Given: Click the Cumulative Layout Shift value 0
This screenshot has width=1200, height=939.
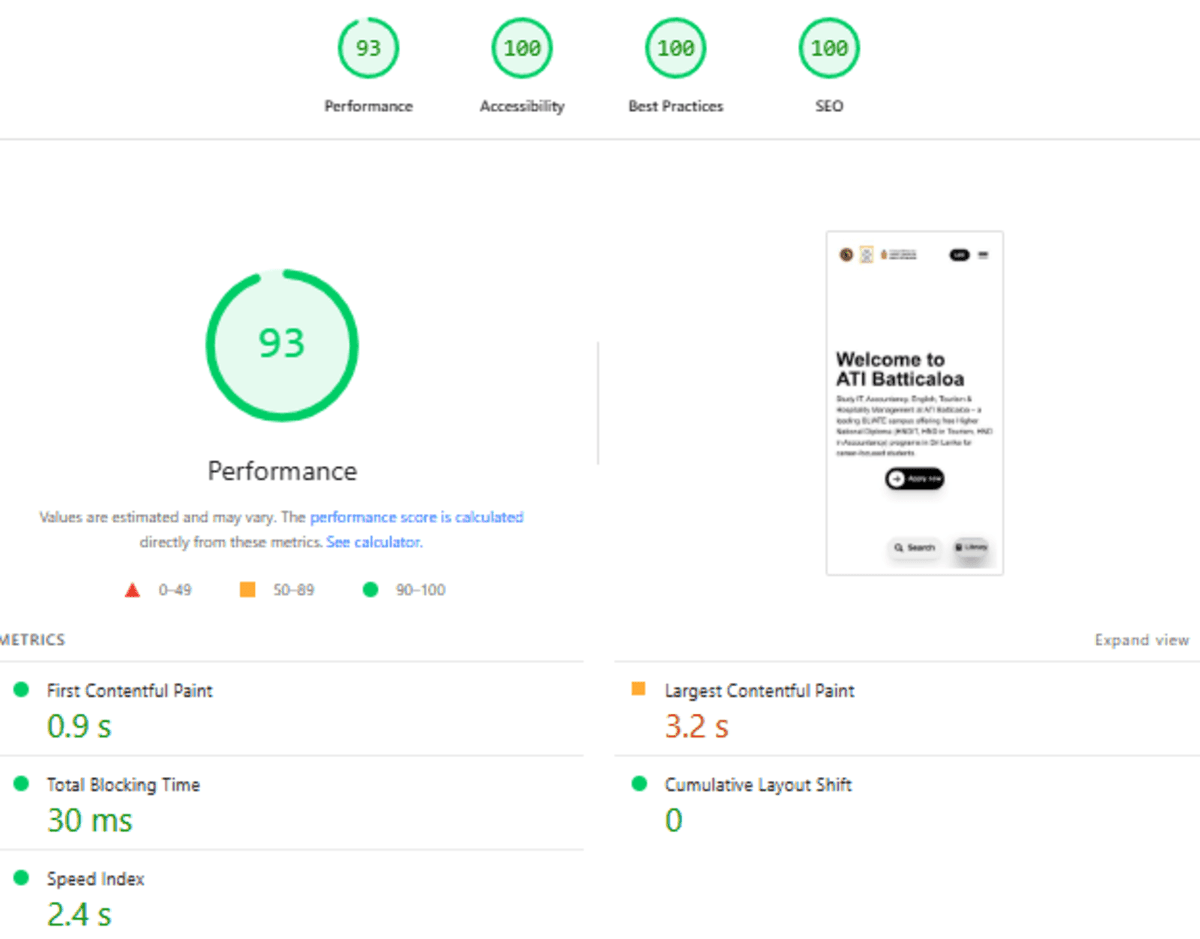Looking at the screenshot, I should point(674,820).
